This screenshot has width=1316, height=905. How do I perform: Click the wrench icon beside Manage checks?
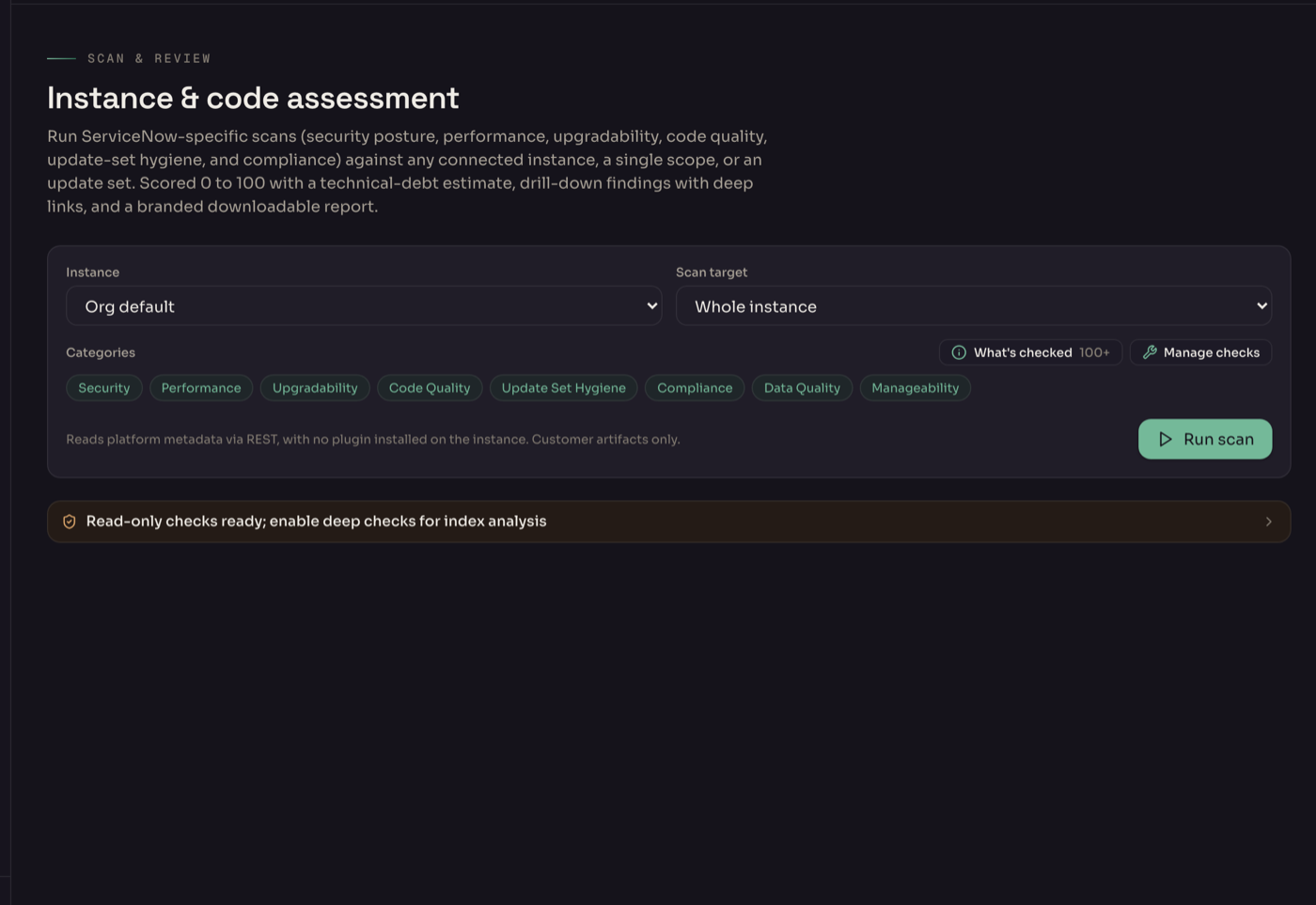(1150, 352)
